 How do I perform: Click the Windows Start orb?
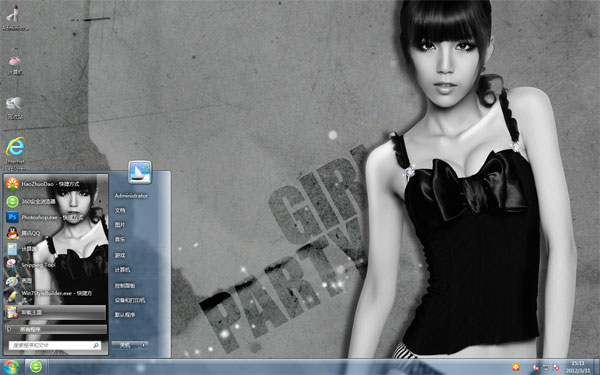pyautogui.click(x=11, y=367)
